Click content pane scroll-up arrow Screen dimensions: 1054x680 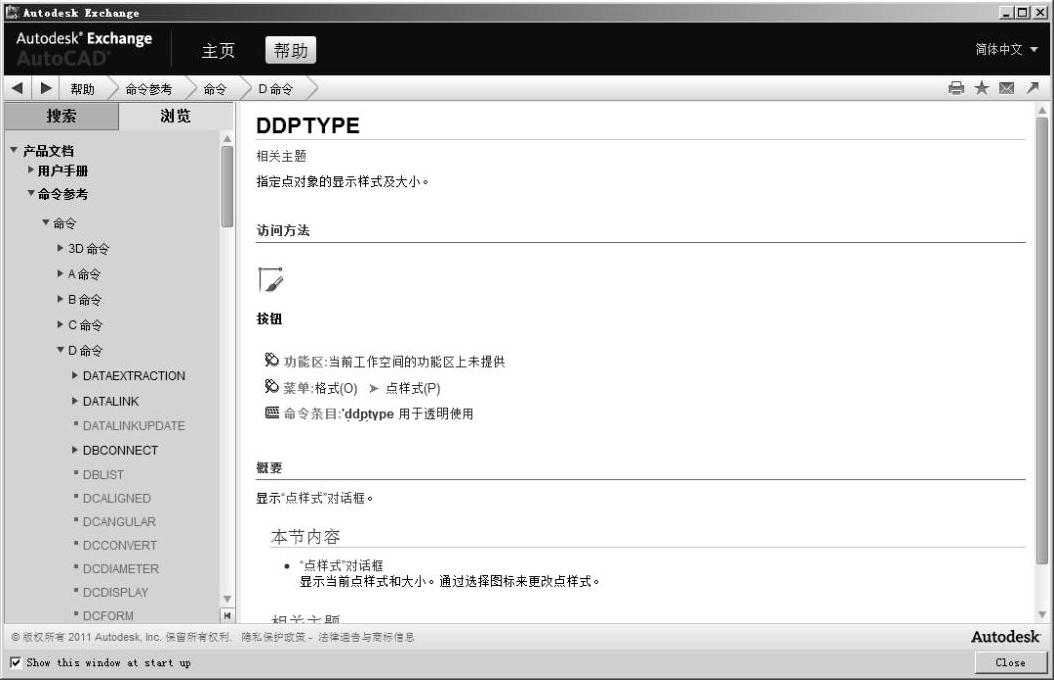(x=1042, y=110)
